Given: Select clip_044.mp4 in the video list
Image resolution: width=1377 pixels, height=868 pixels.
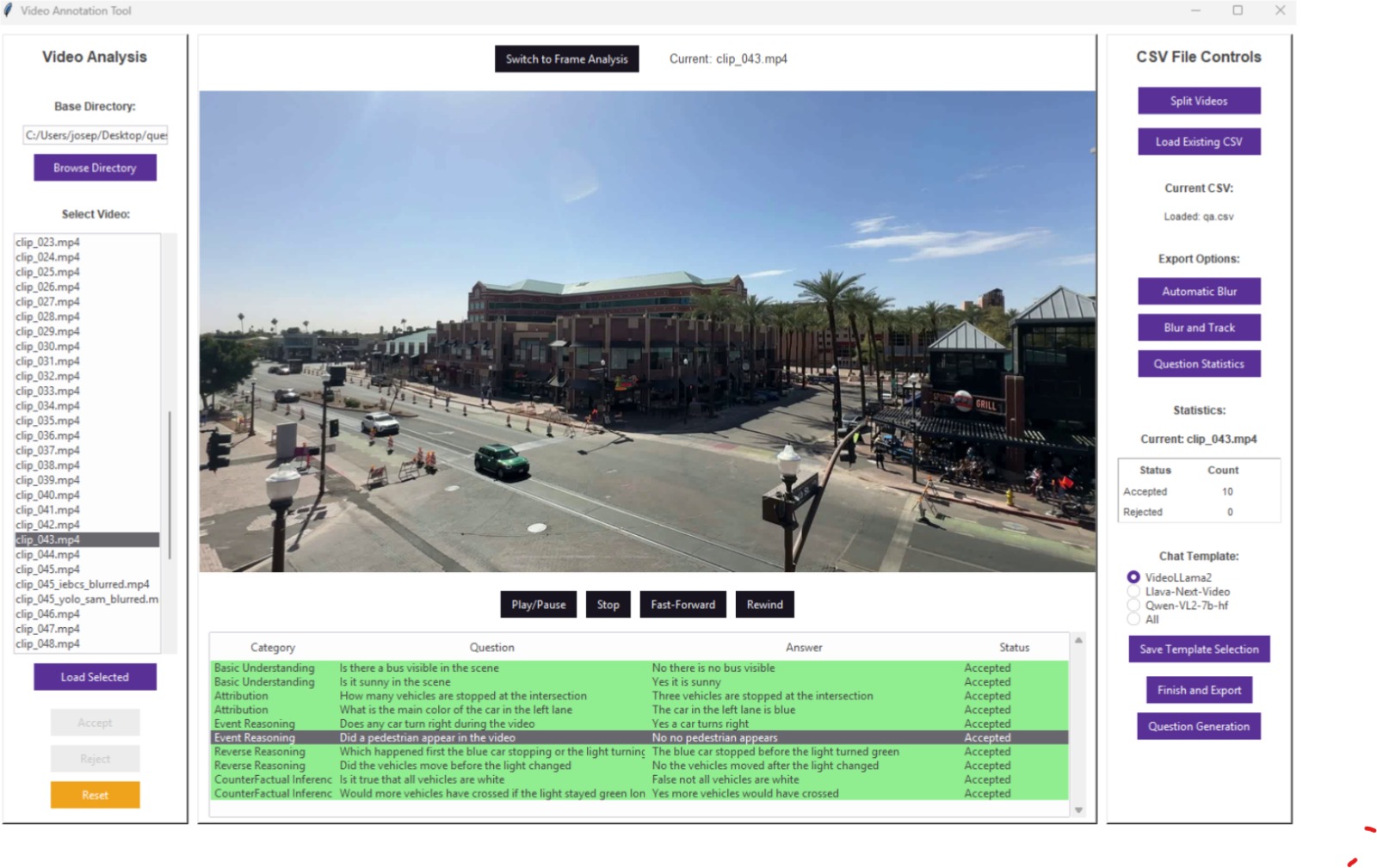Looking at the screenshot, I should [48, 555].
